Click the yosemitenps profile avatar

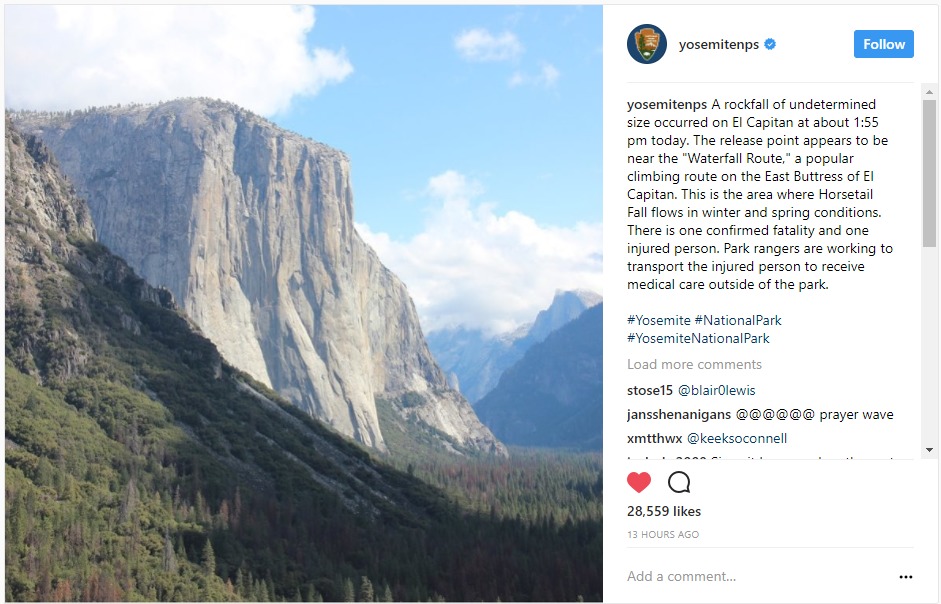[646, 44]
